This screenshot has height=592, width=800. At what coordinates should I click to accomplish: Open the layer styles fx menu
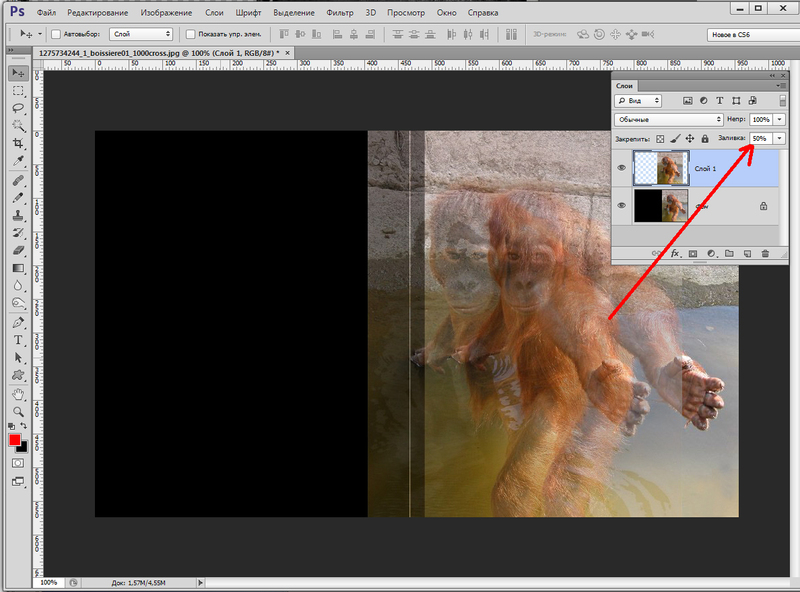(675, 254)
